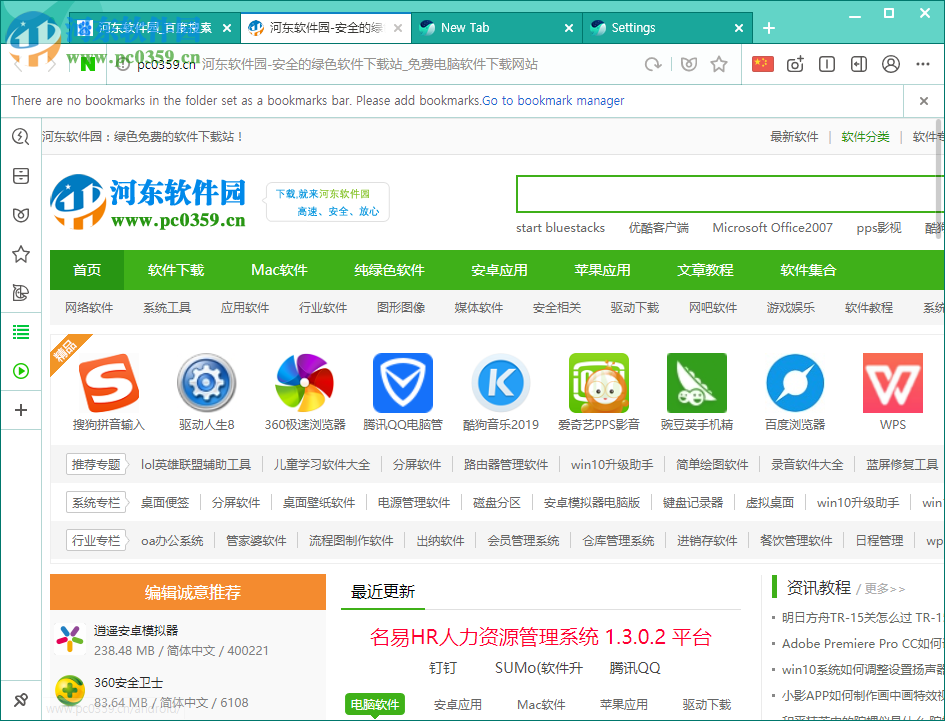
Task: Toggle the incognito mask icon in toolbar
Action: coord(689,63)
